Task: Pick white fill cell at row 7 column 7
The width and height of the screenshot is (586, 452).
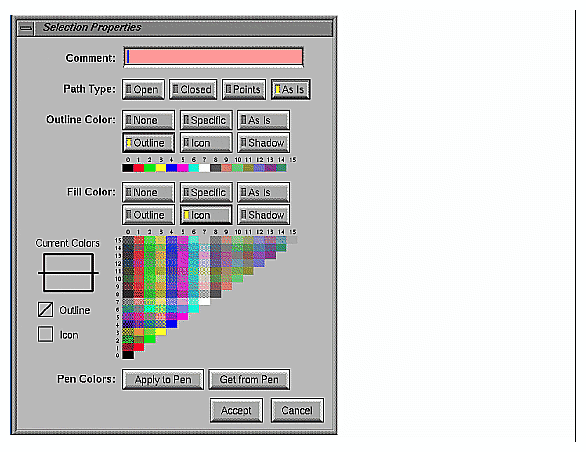Action: click(x=204, y=301)
